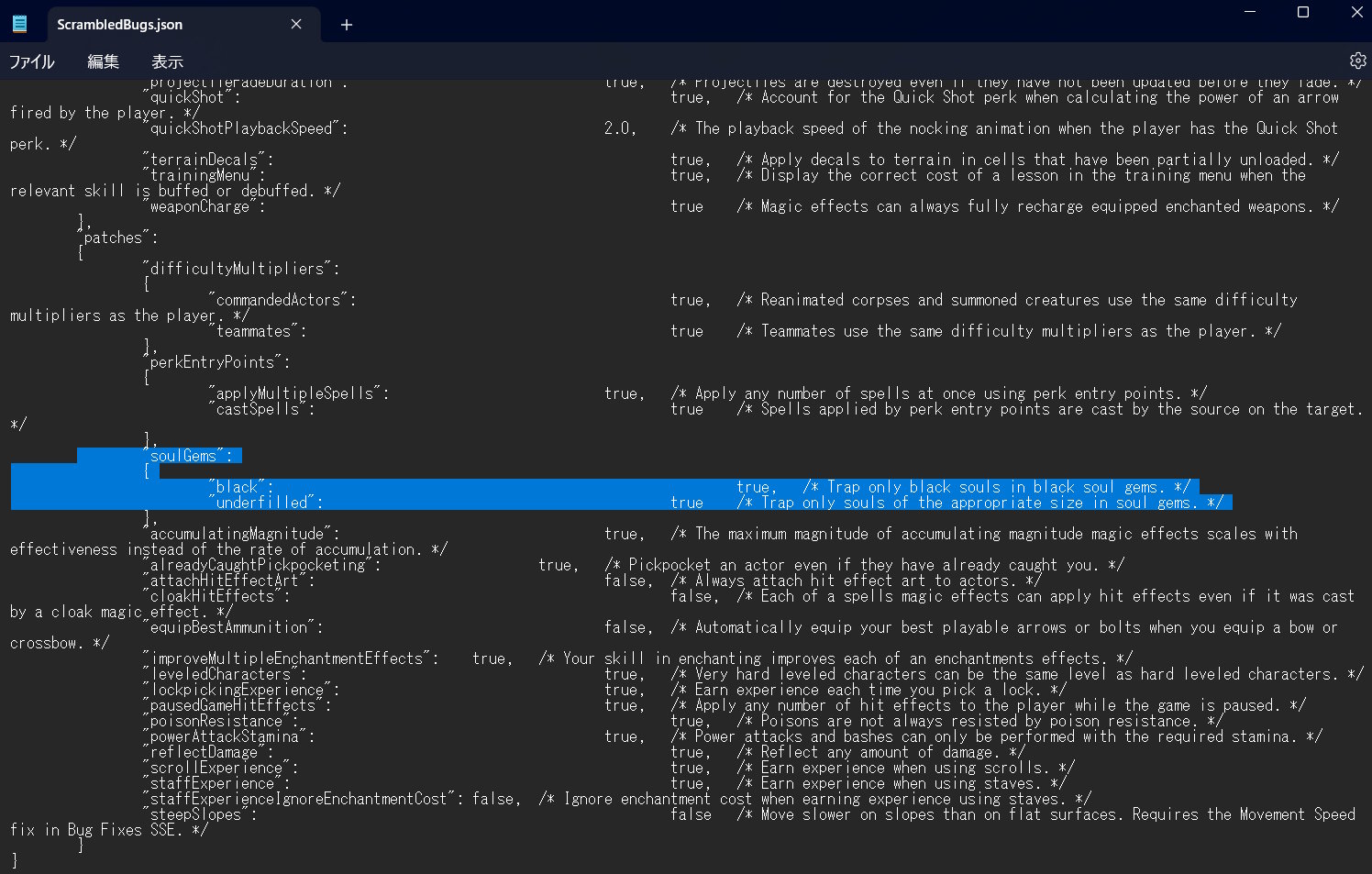Minimize the Notepad window
Image resolution: width=1372 pixels, height=874 pixels.
(x=1250, y=12)
